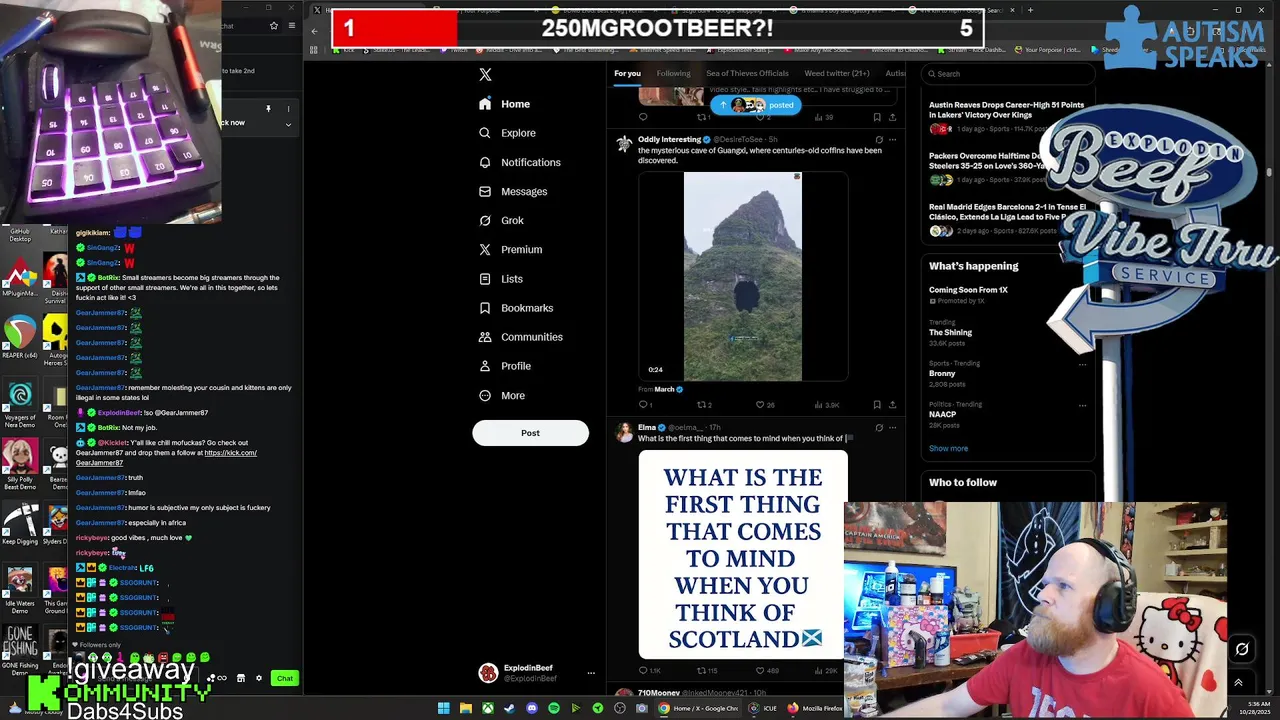
Task: Open the Kick chat shop icon
Action: (240, 678)
